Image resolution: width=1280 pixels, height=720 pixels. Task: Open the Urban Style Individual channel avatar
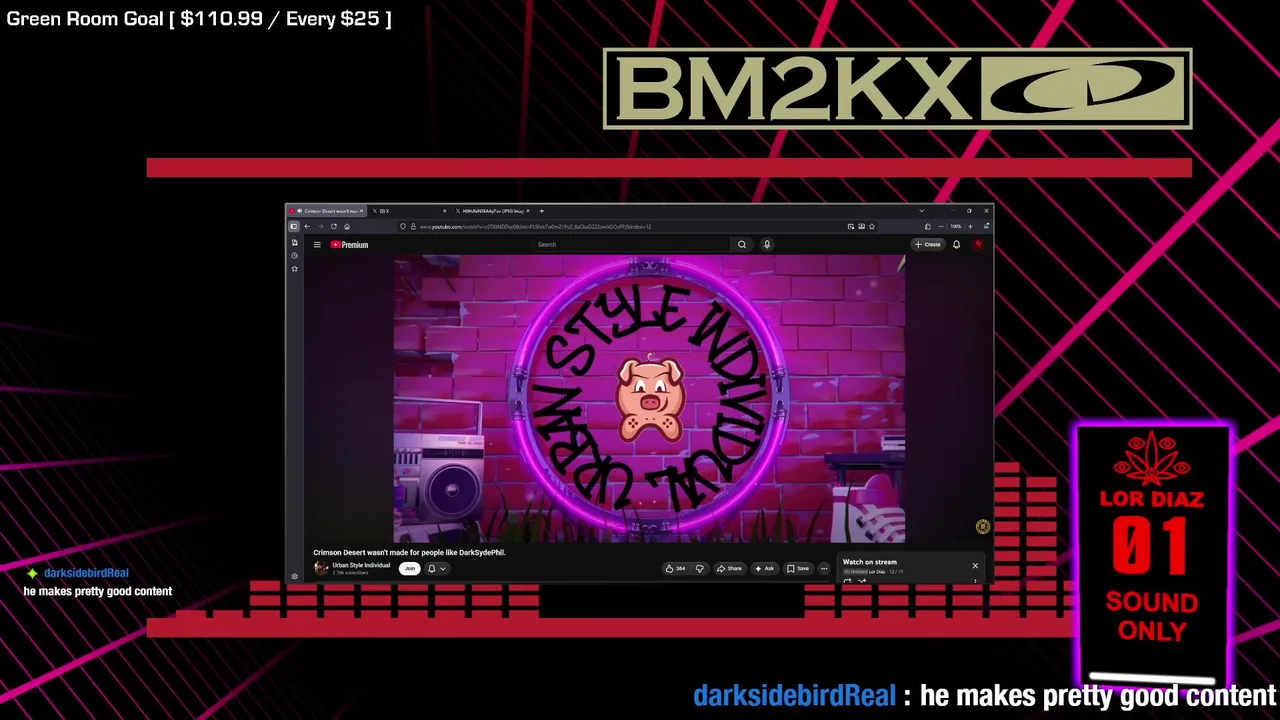tap(321, 568)
